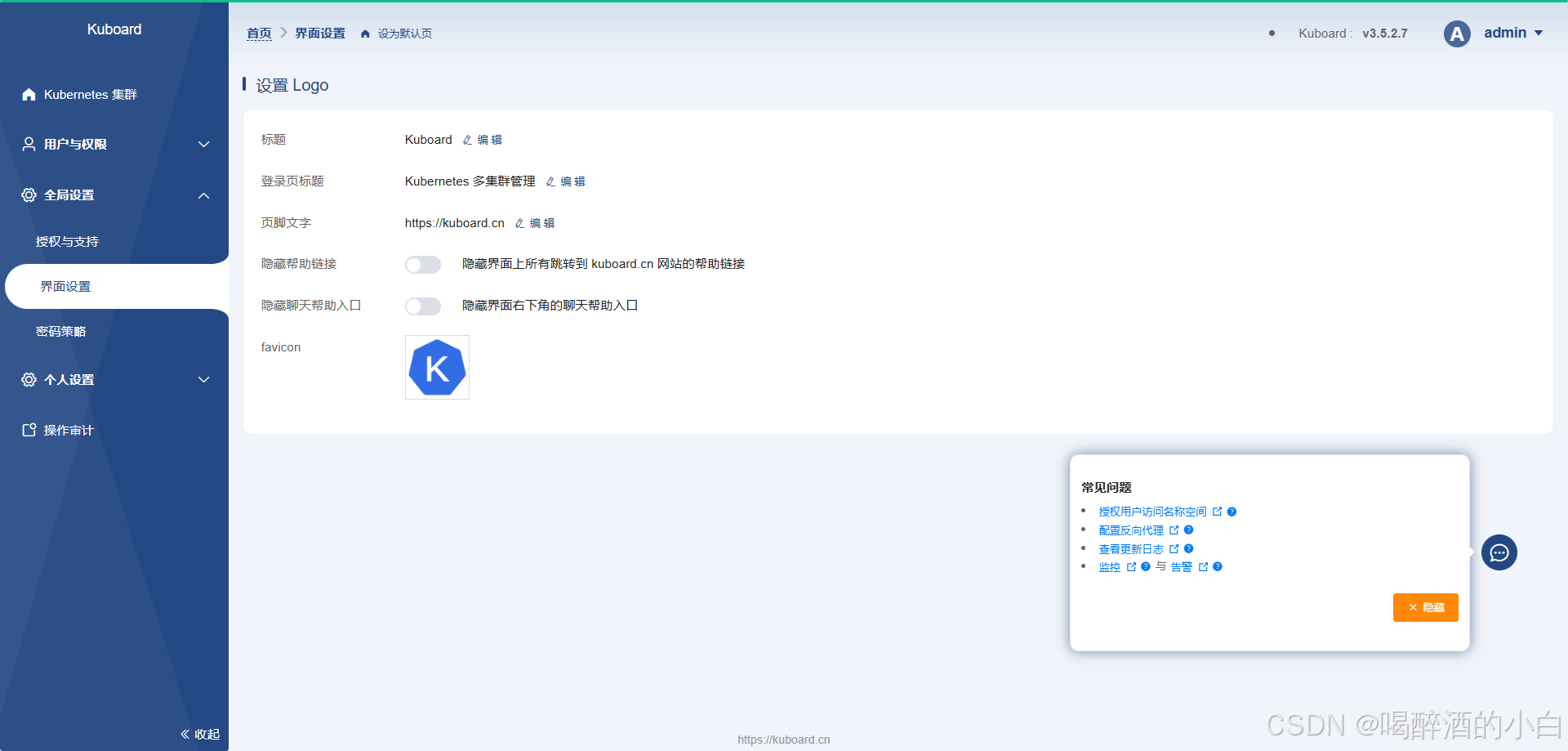The image size is (1568, 751).
Task: Click the favicon thumbnail image
Action: coord(437,367)
